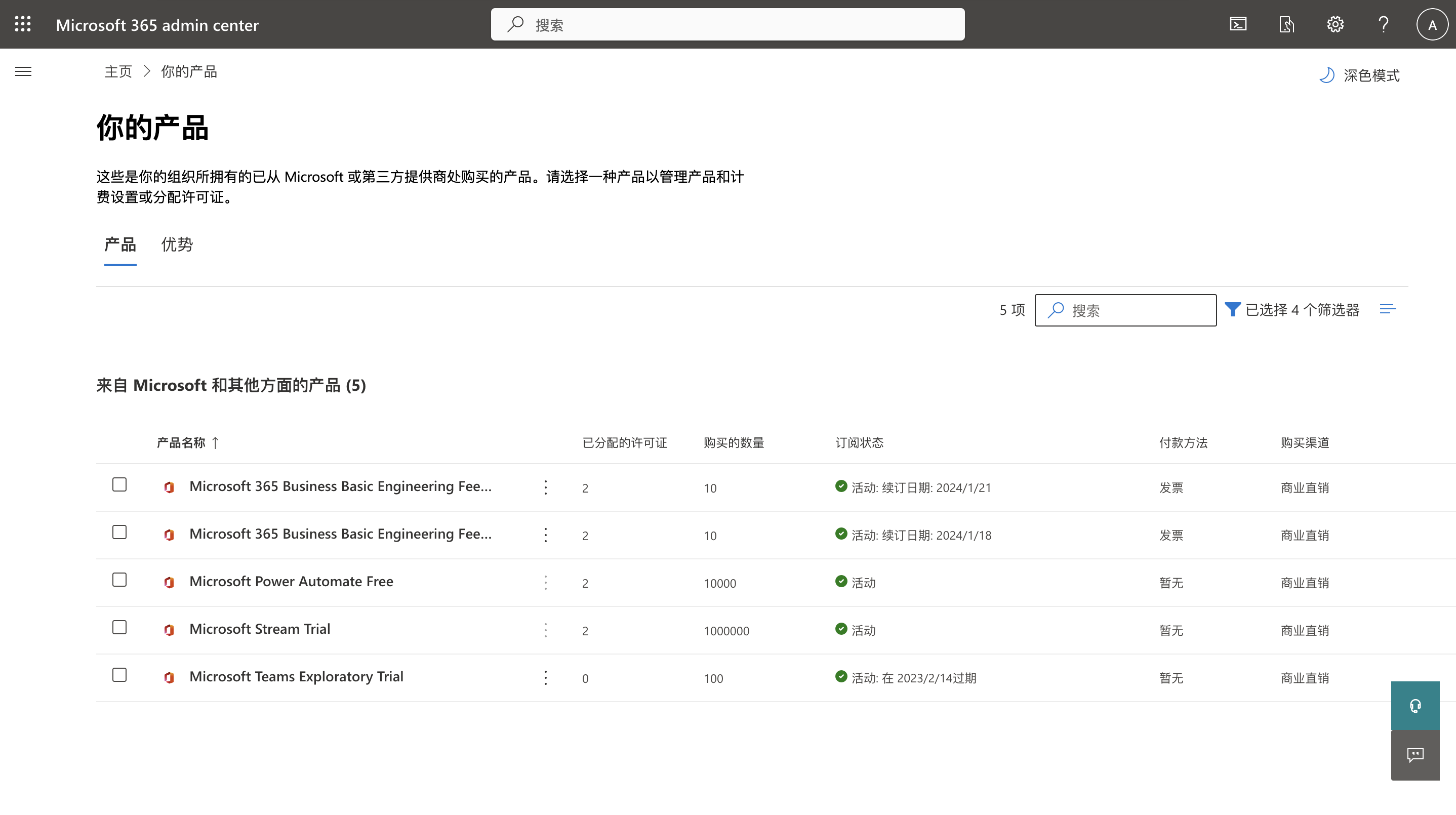
Task: Click the Microsoft 365 admin center title
Action: pyautogui.click(x=157, y=25)
